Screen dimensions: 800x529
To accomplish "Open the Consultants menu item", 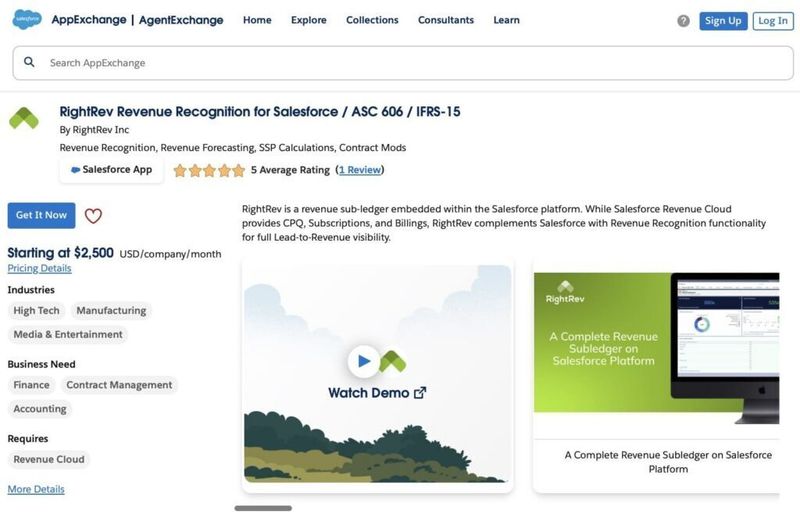I will (x=446, y=20).
